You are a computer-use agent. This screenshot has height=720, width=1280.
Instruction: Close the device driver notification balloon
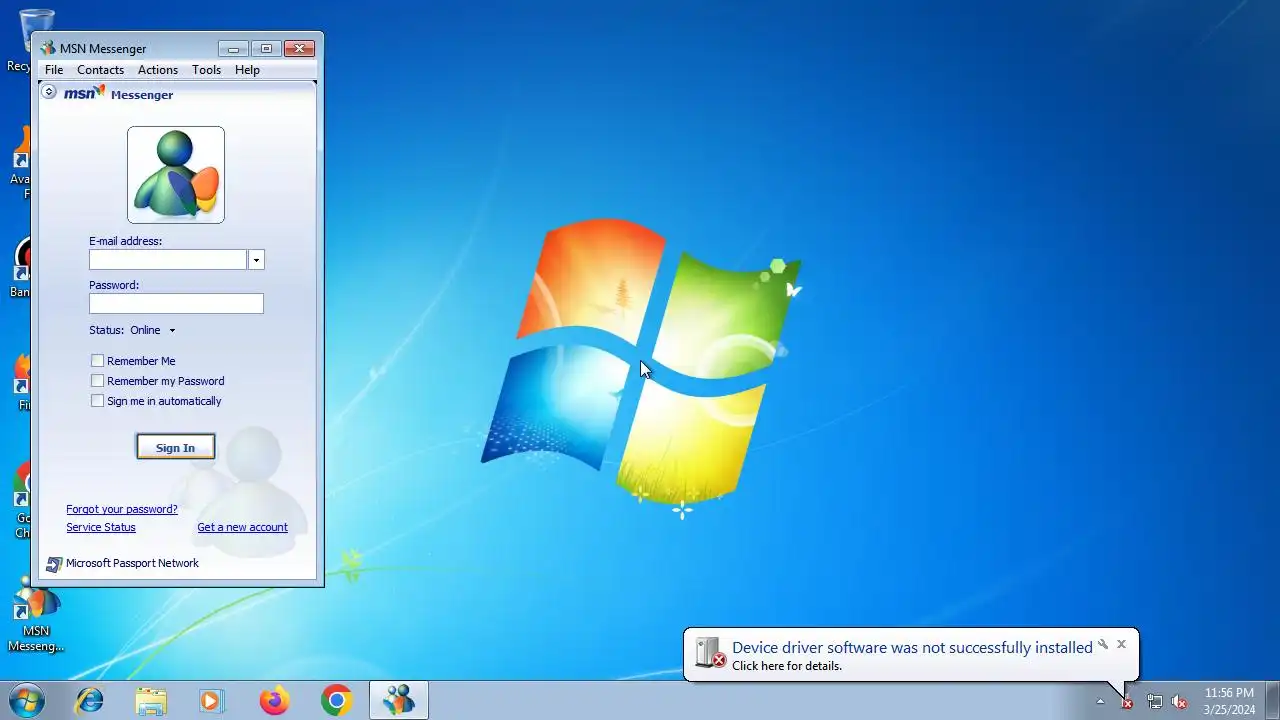(x=1121, y=645)
